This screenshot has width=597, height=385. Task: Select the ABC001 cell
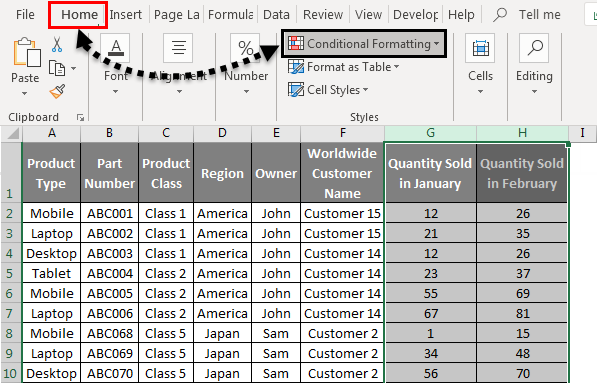(x=110, y=213)
